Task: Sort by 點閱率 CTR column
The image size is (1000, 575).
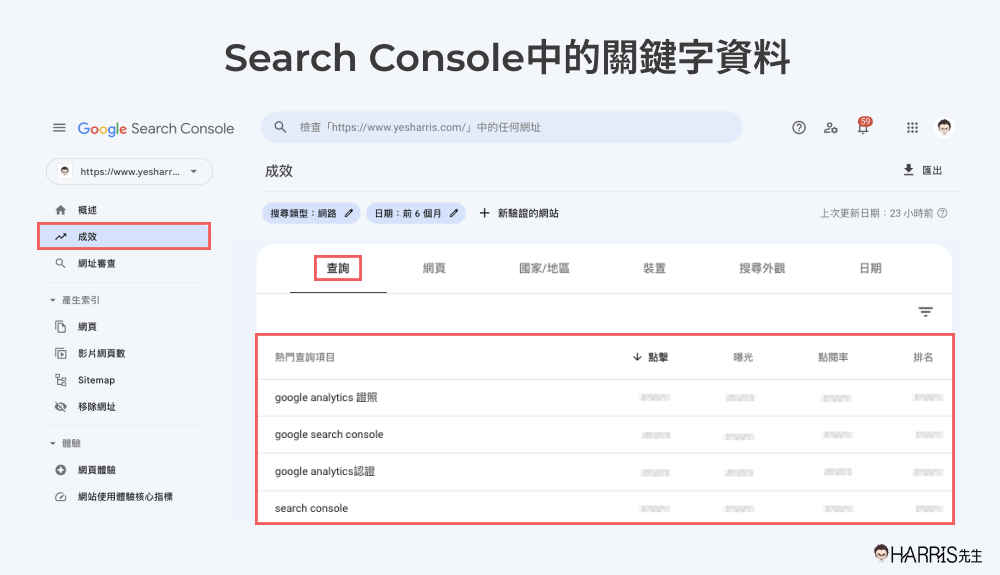Action: [x=833, y=357]
